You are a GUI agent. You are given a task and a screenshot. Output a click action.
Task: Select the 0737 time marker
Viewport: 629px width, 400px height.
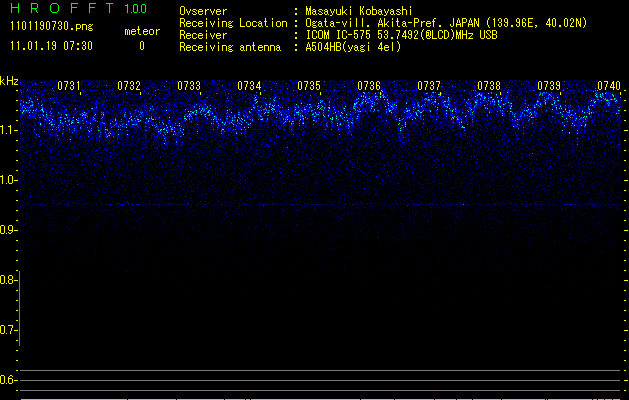[429, 86]
